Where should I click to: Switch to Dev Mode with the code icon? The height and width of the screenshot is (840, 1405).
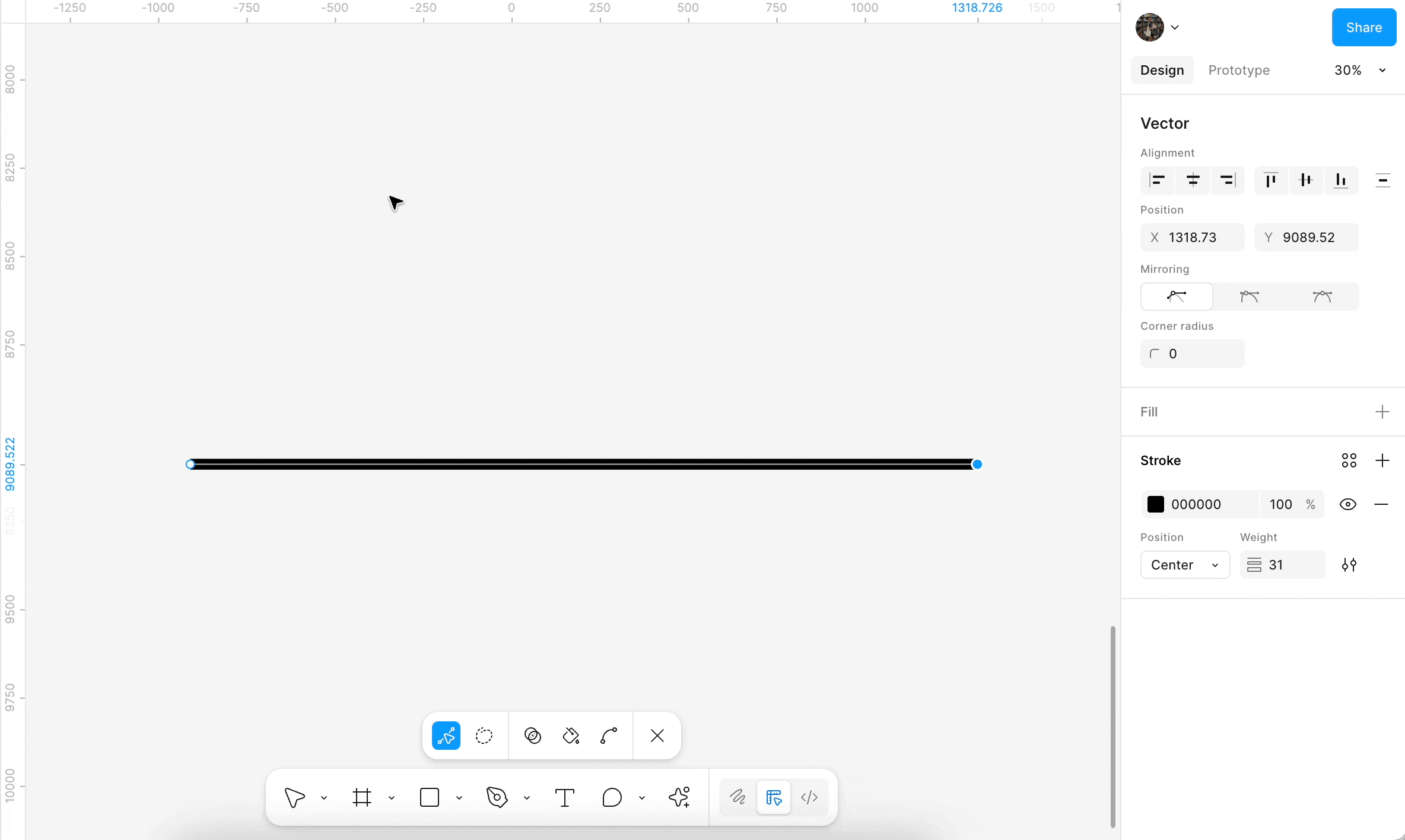[x=810, y=797]
